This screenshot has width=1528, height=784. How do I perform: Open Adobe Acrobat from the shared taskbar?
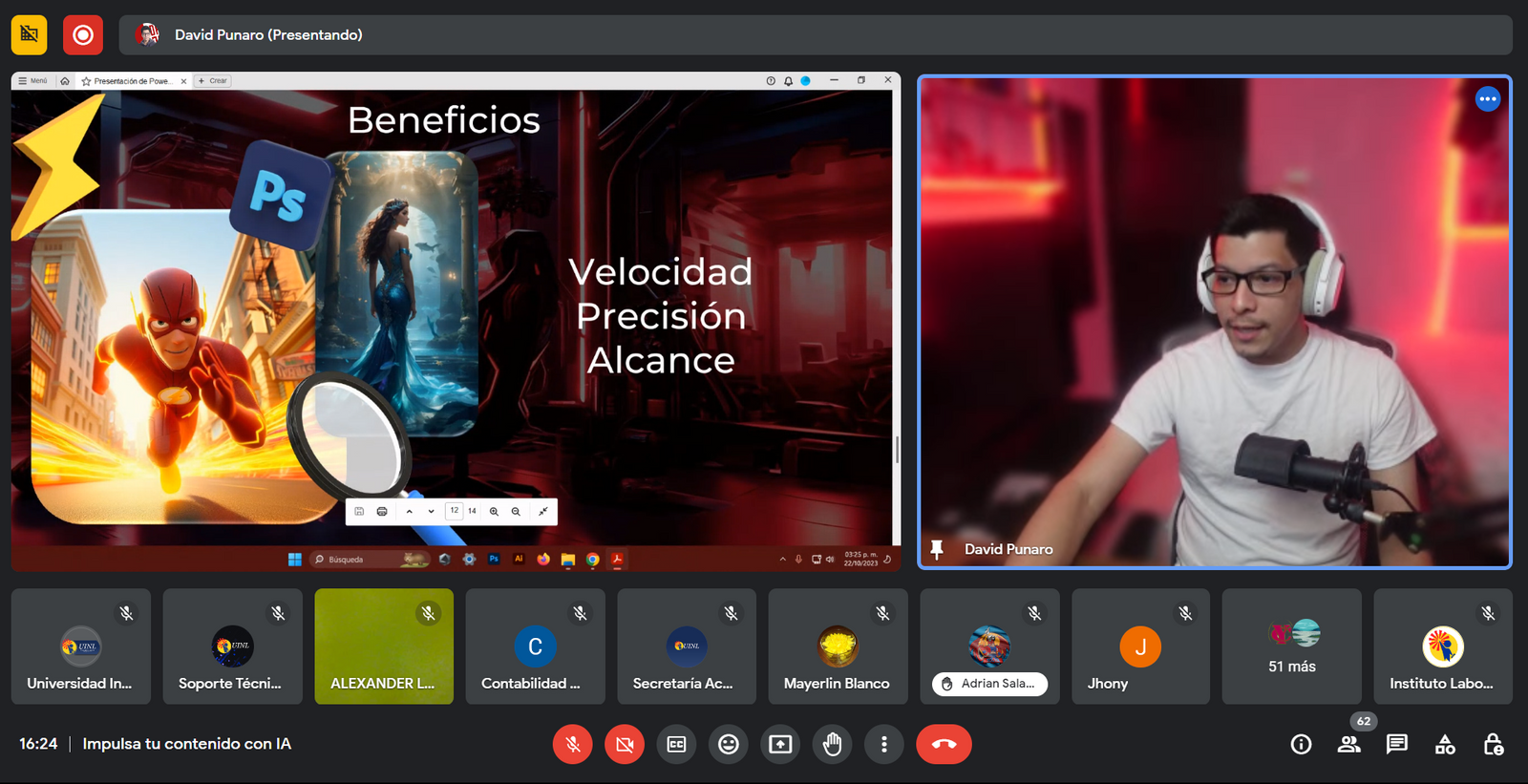coord(617,560)
